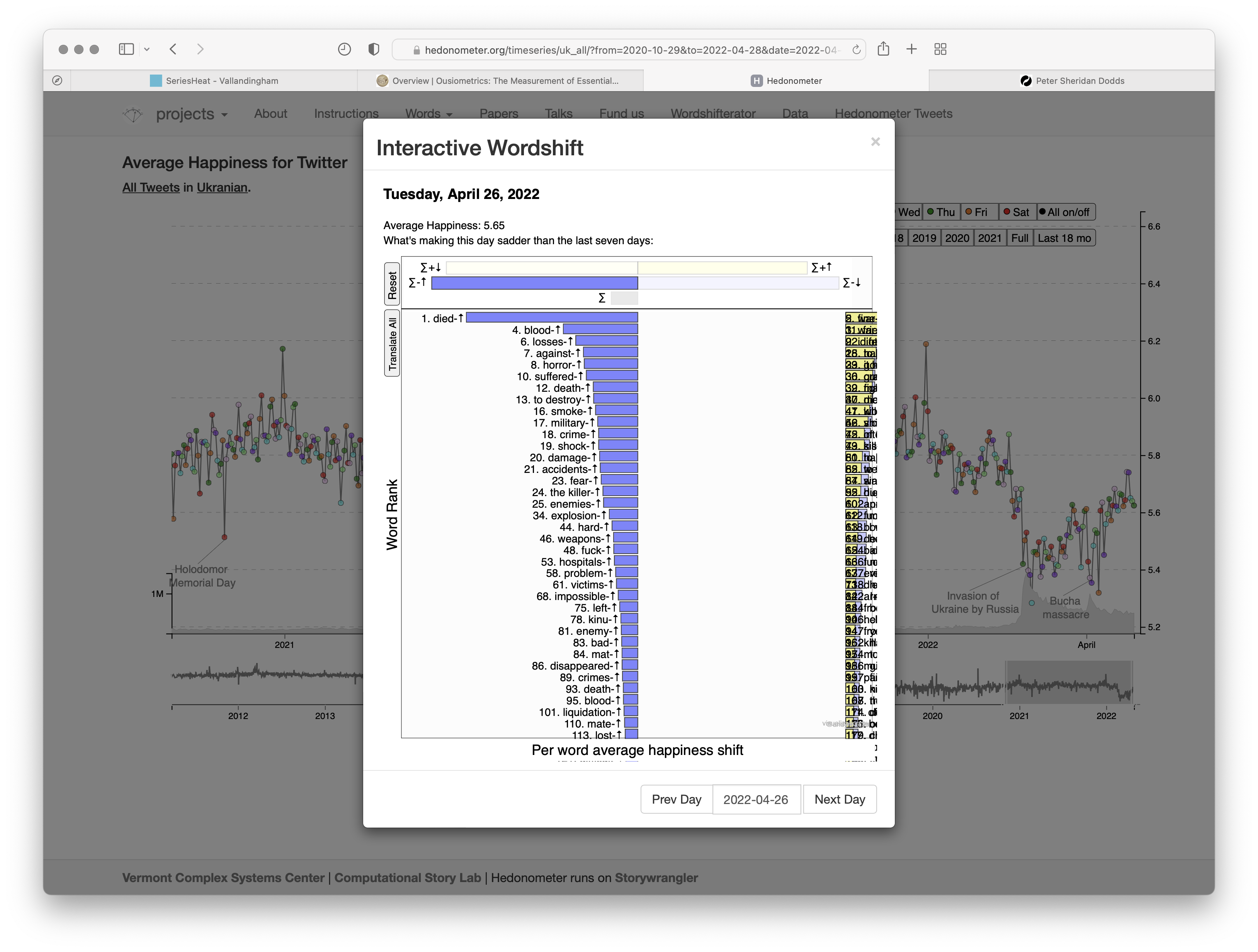Select the 2019 time range button

[924, 238]
